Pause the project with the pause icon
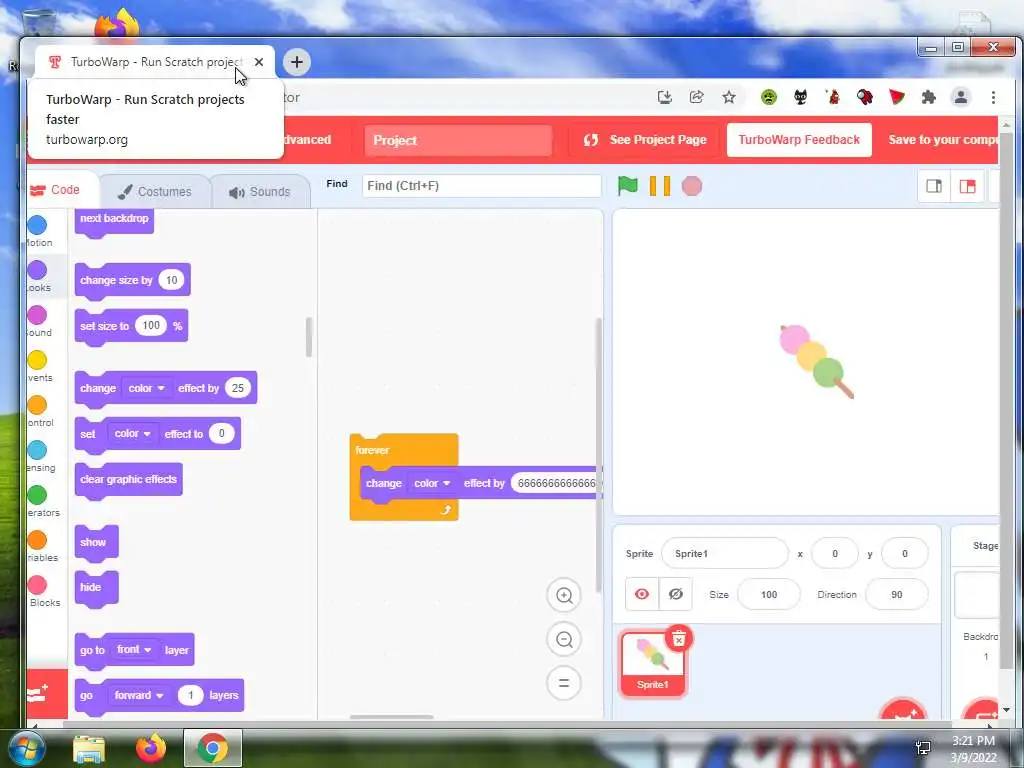This screenshot has width=1024, height=768. pyautogui.click(x=660, y=186)
